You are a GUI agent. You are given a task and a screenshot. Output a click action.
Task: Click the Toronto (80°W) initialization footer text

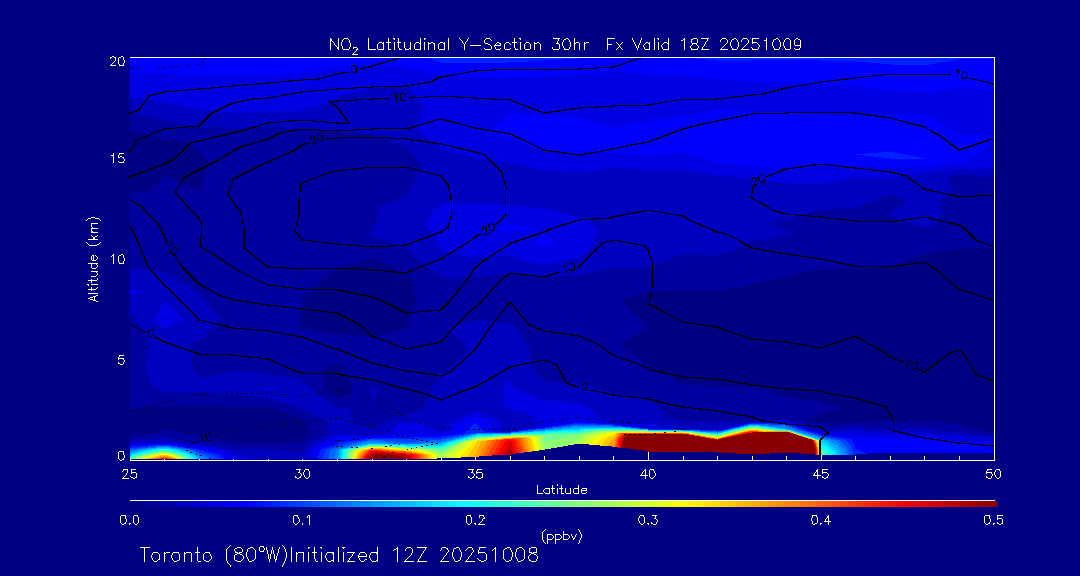[339, 555]
